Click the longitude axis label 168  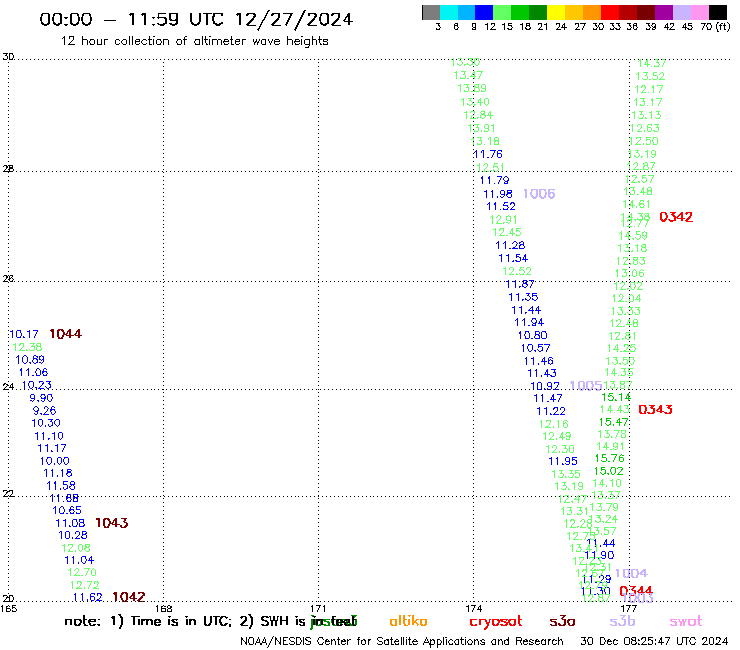pyautogui.click(x=163, y=608)
